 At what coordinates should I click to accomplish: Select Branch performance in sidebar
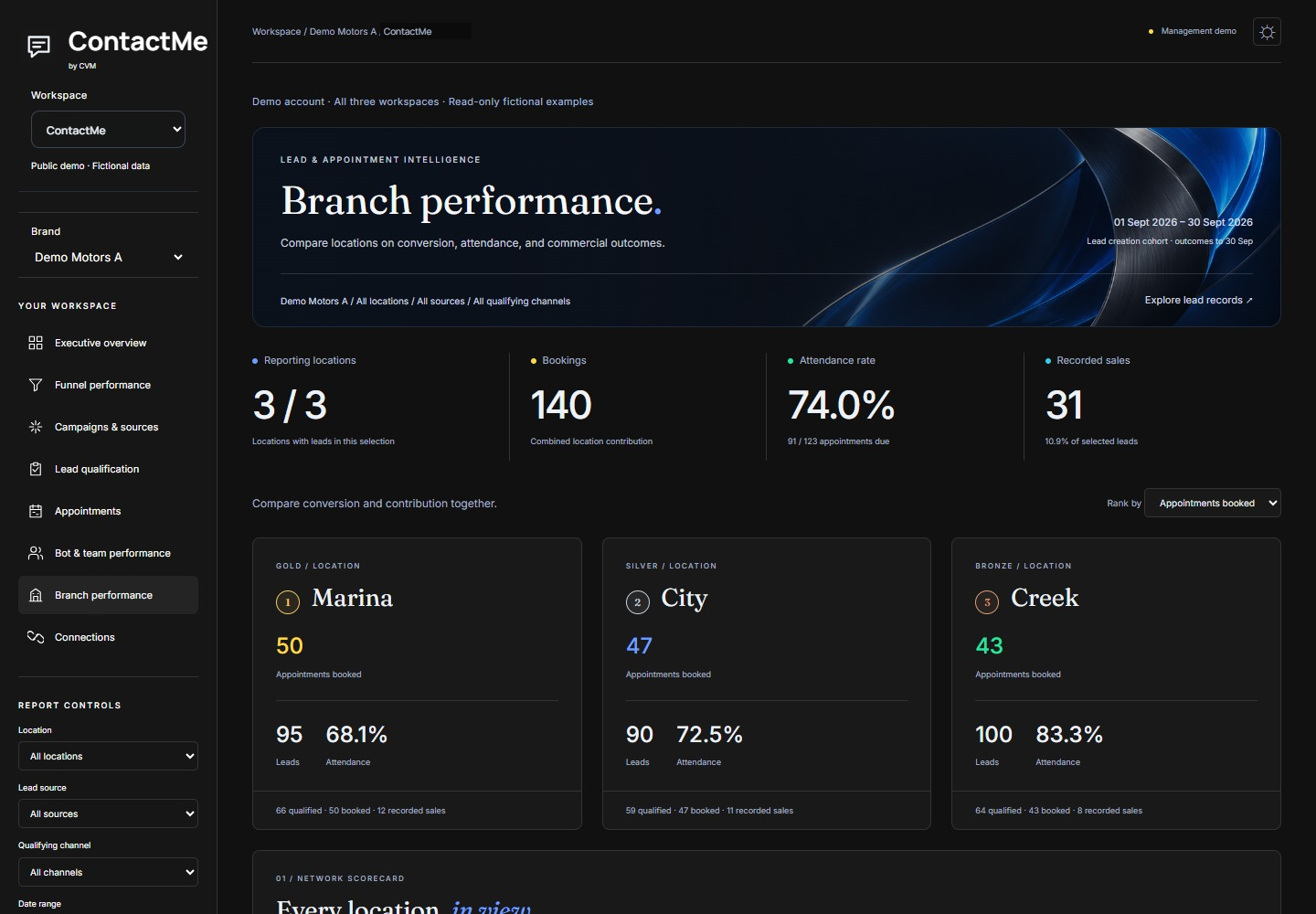108,595
